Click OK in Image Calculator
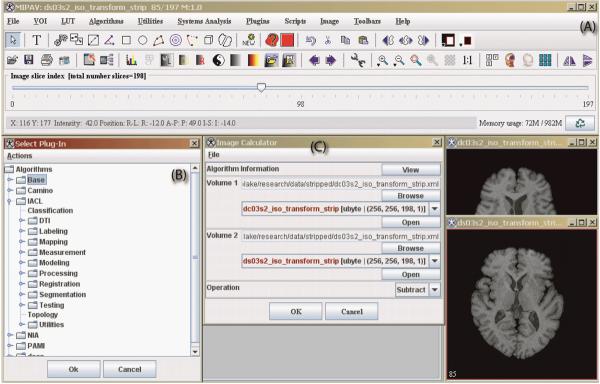Viewport: 600px width, 384px height. pyautogui.click(x=296, y=311)
